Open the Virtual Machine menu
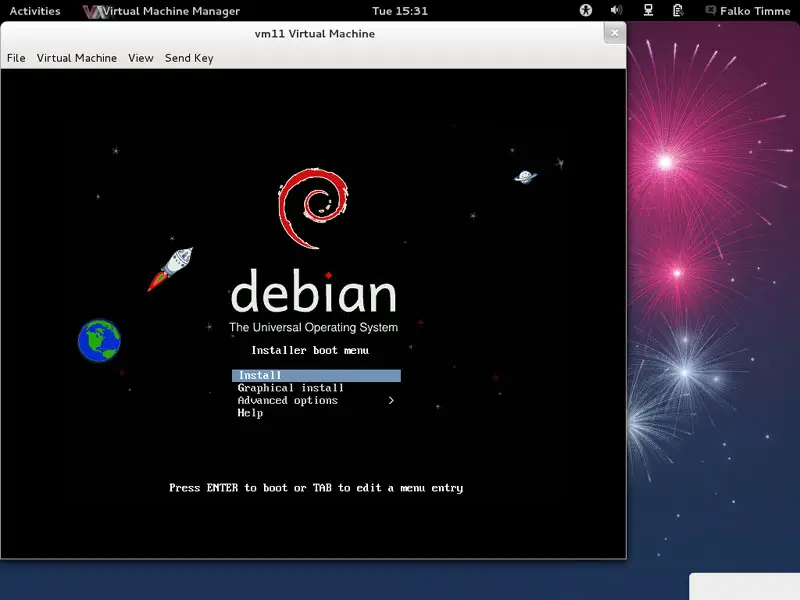Screen dimensions: 800x600 pyautogui.click(x=77, y=58)
